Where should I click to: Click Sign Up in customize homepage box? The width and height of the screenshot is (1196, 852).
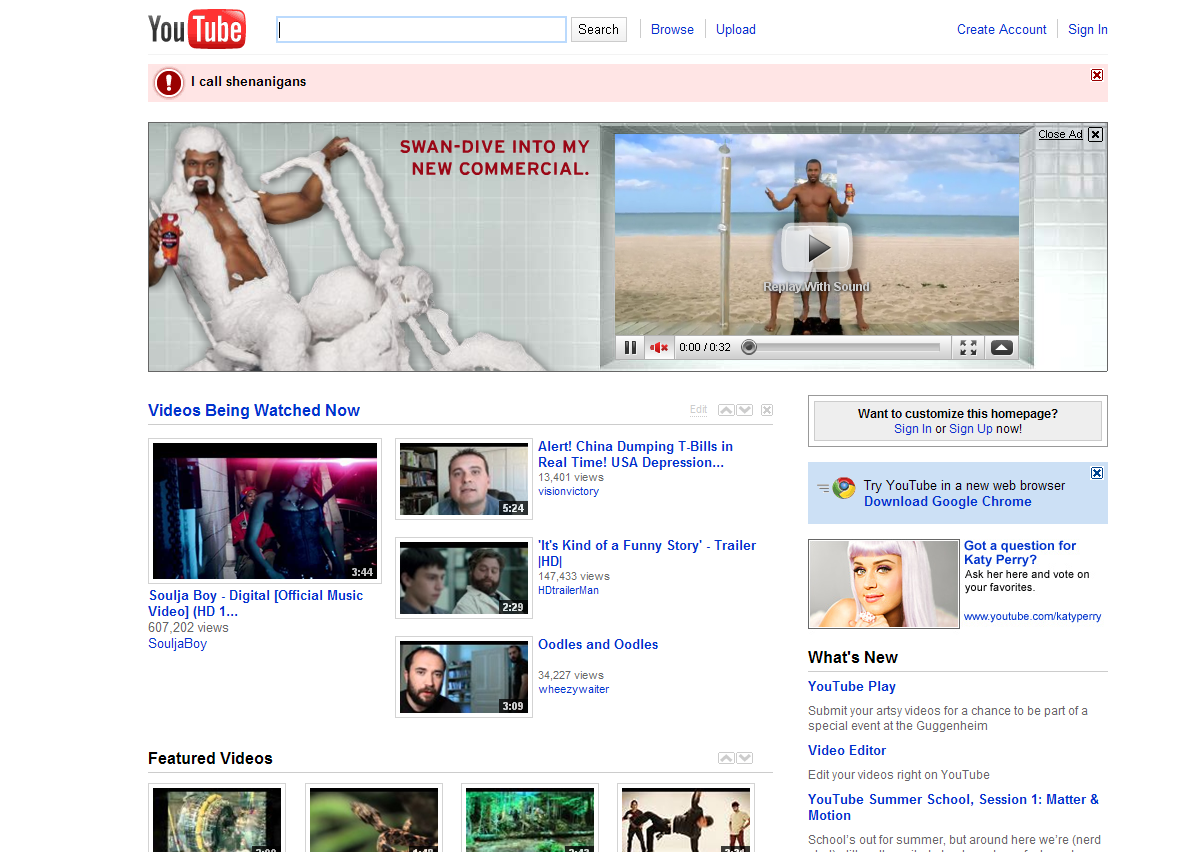pyautogui.click(x=970, y=429)
